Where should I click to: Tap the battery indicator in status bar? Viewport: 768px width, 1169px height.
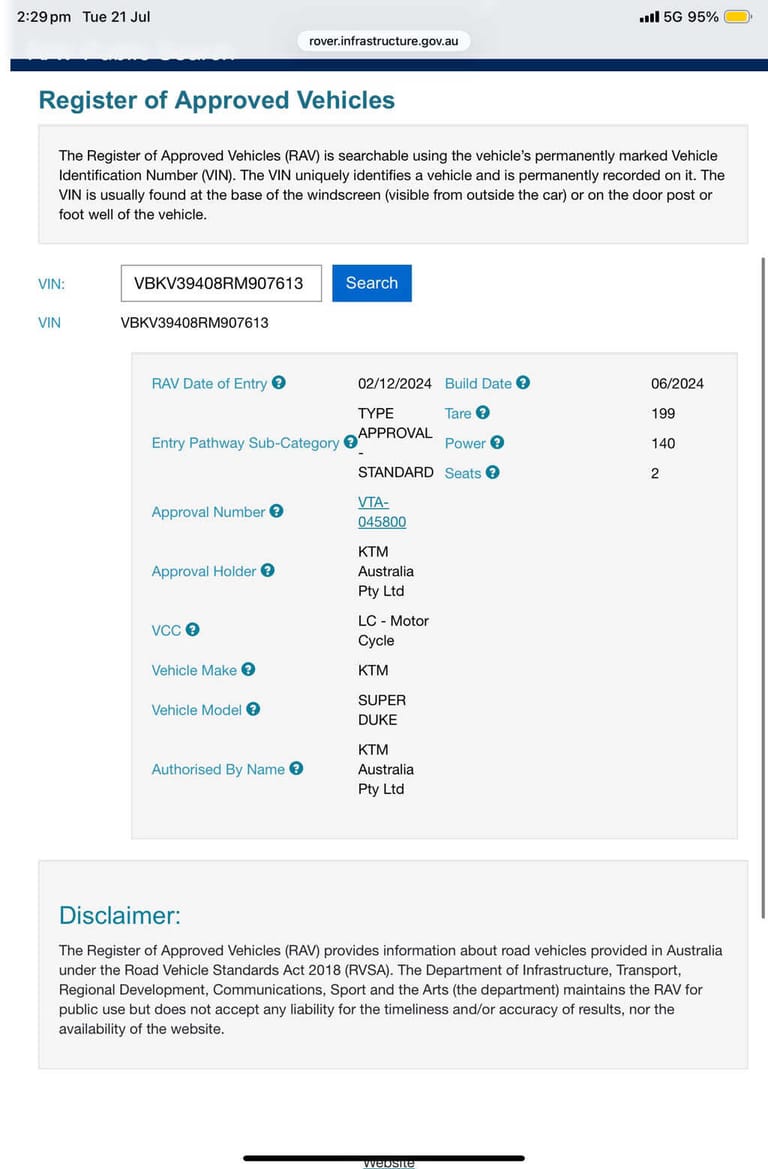point(738,16)
